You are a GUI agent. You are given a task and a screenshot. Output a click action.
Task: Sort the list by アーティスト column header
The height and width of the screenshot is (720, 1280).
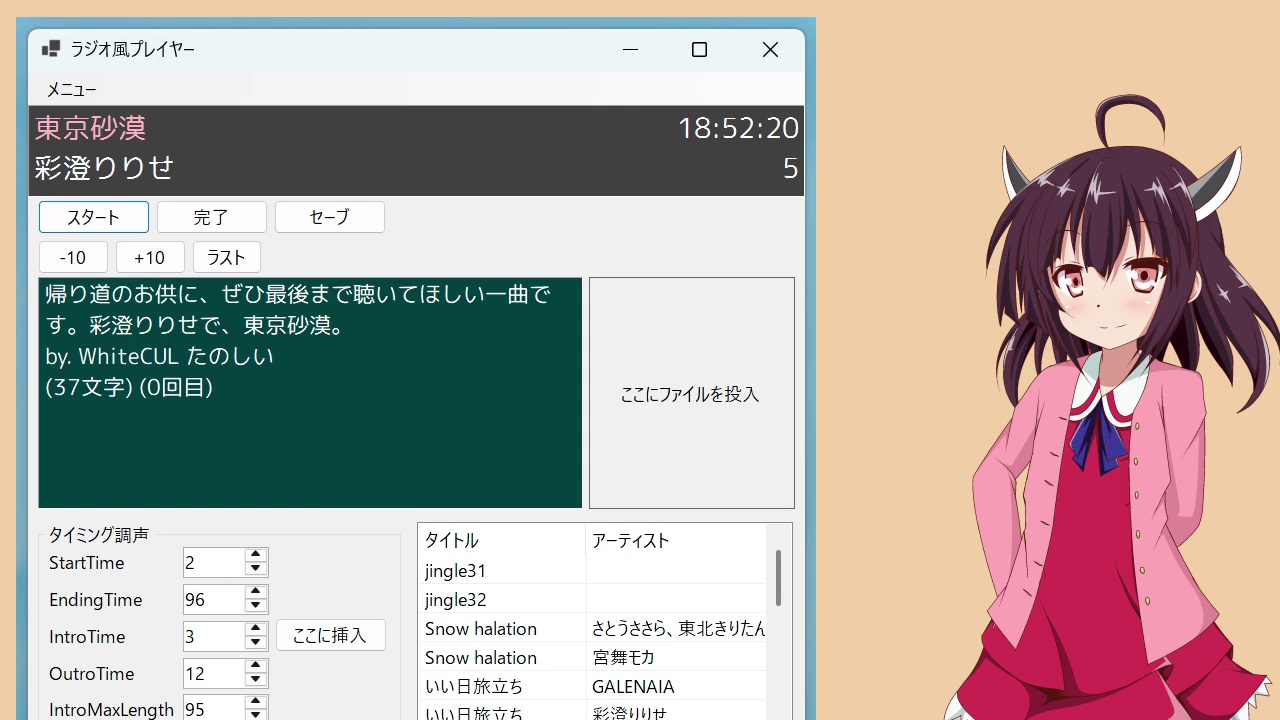click(x=675, y=541)
